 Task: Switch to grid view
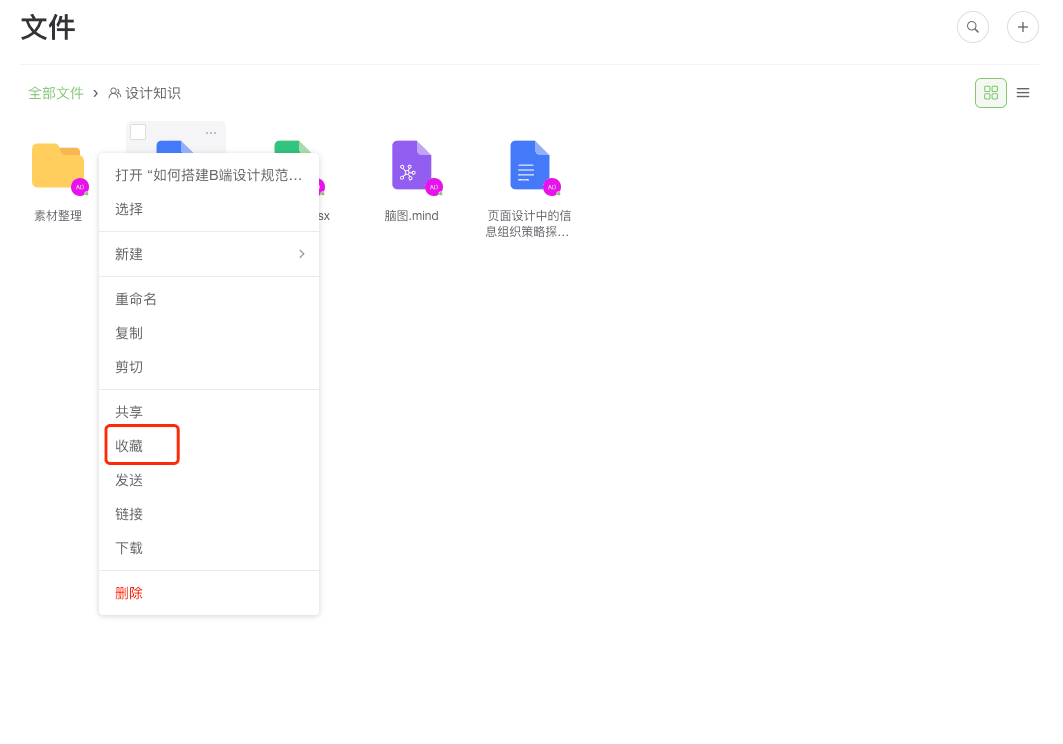click(990, 93)
